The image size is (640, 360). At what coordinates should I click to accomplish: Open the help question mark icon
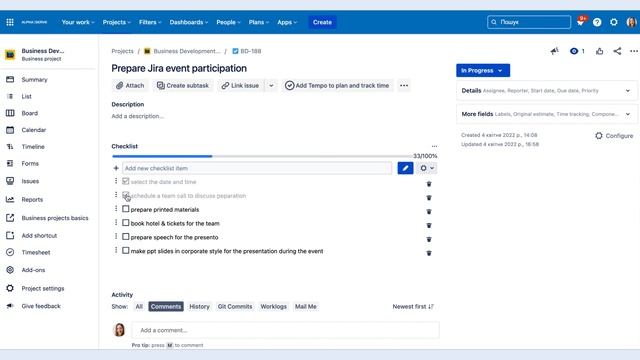coord(597,22)
